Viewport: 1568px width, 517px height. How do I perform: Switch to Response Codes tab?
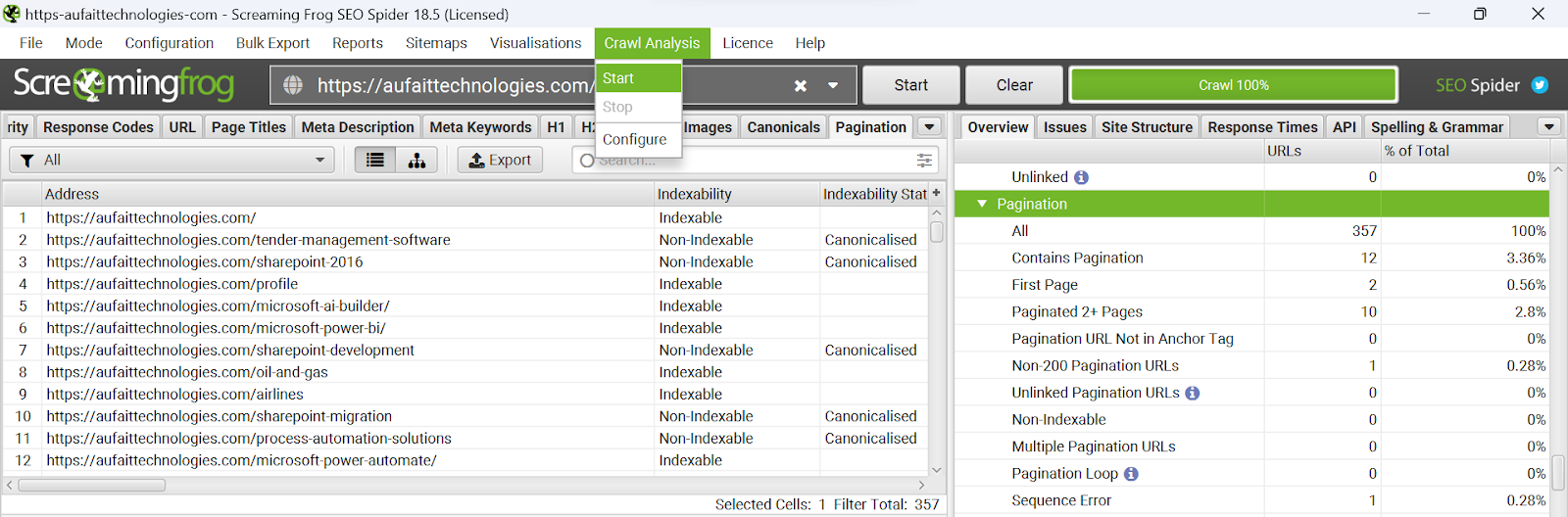(98, 127)
